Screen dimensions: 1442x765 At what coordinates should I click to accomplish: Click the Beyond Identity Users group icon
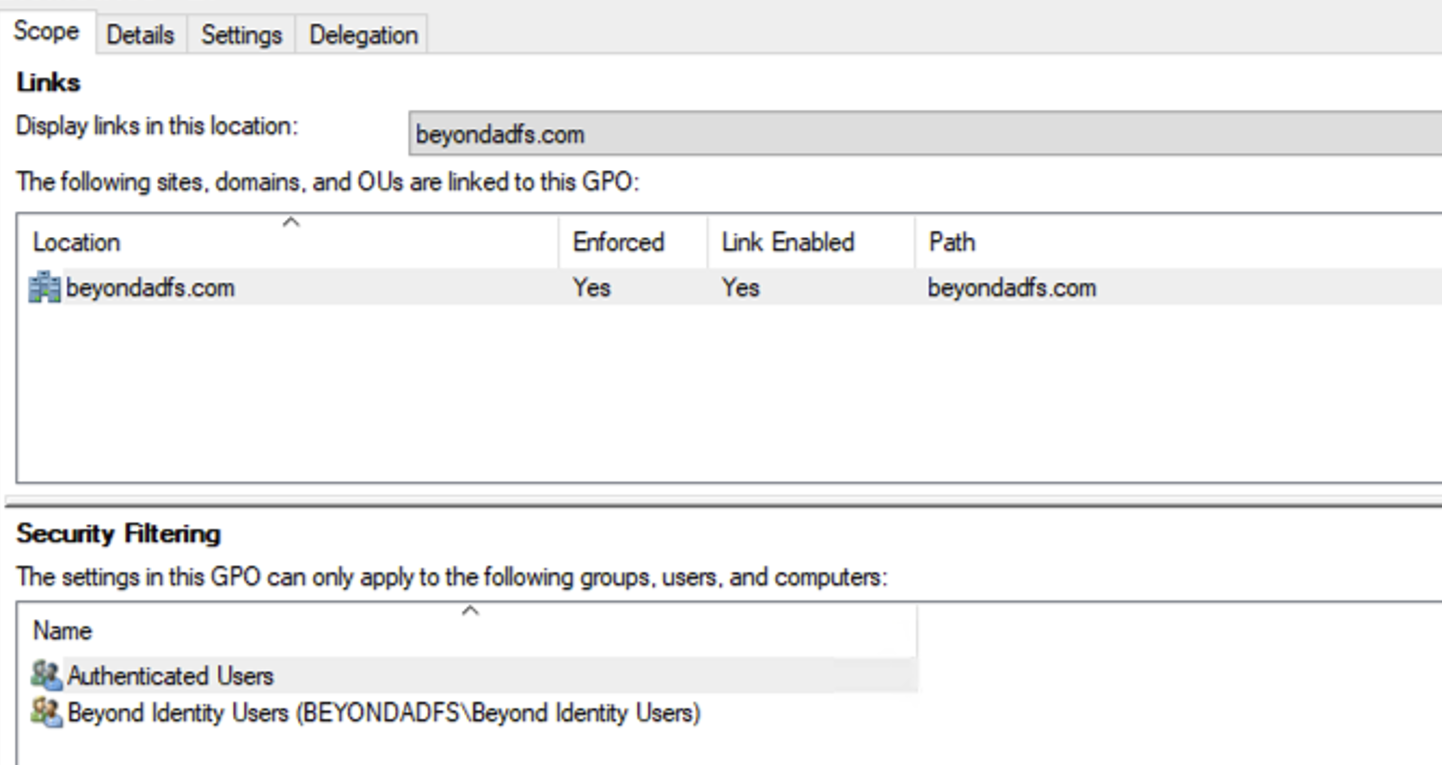[45, 714]
